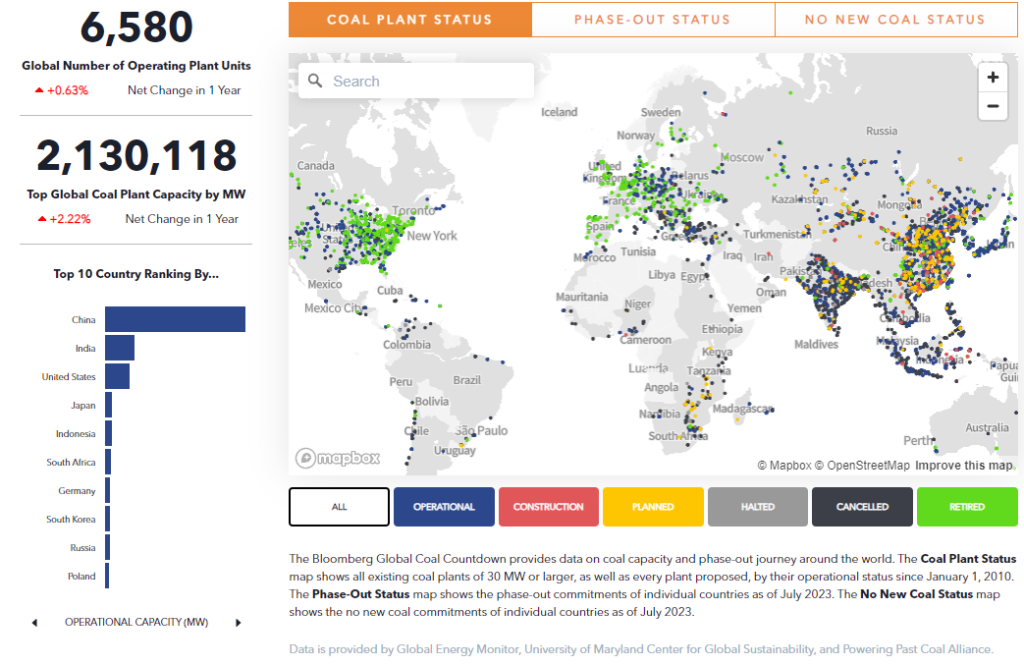
Task: Click the 6,580 operating plant units figure
Action: tap(136, 27)
